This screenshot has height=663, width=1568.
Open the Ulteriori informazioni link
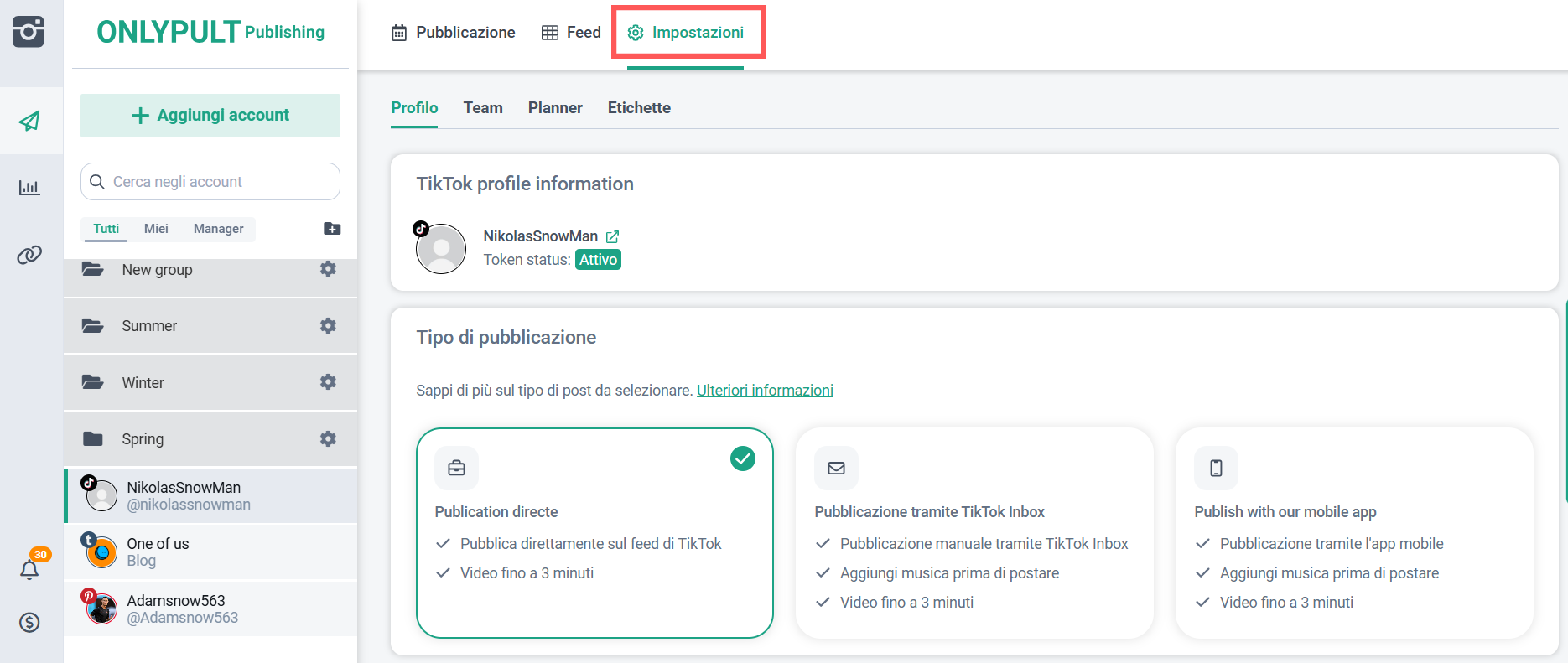tap(765, 391)
